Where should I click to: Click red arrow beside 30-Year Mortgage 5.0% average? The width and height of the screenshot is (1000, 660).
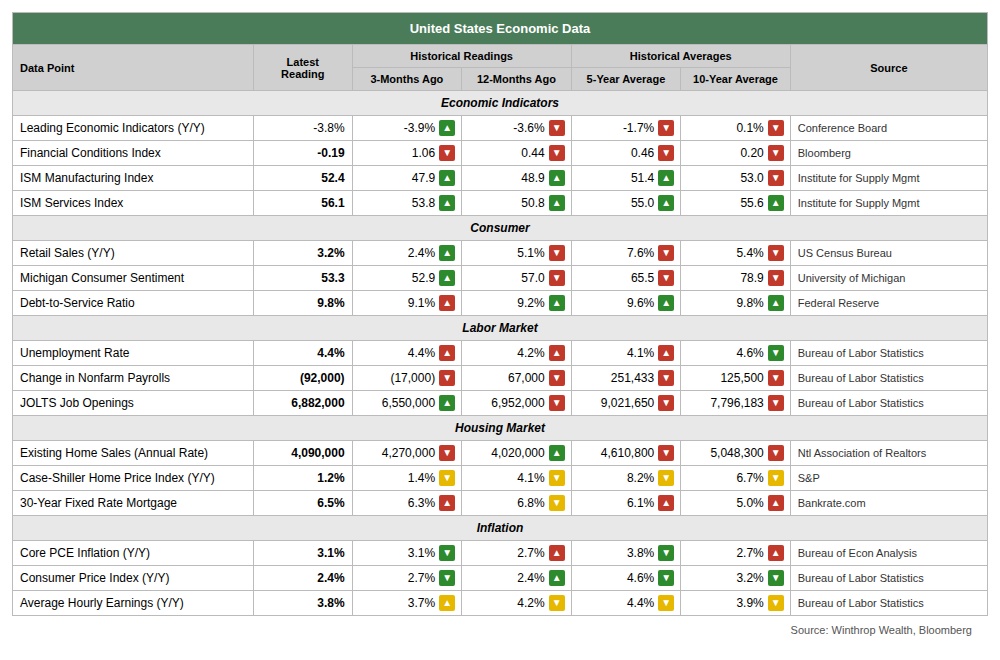coord(775,503)
